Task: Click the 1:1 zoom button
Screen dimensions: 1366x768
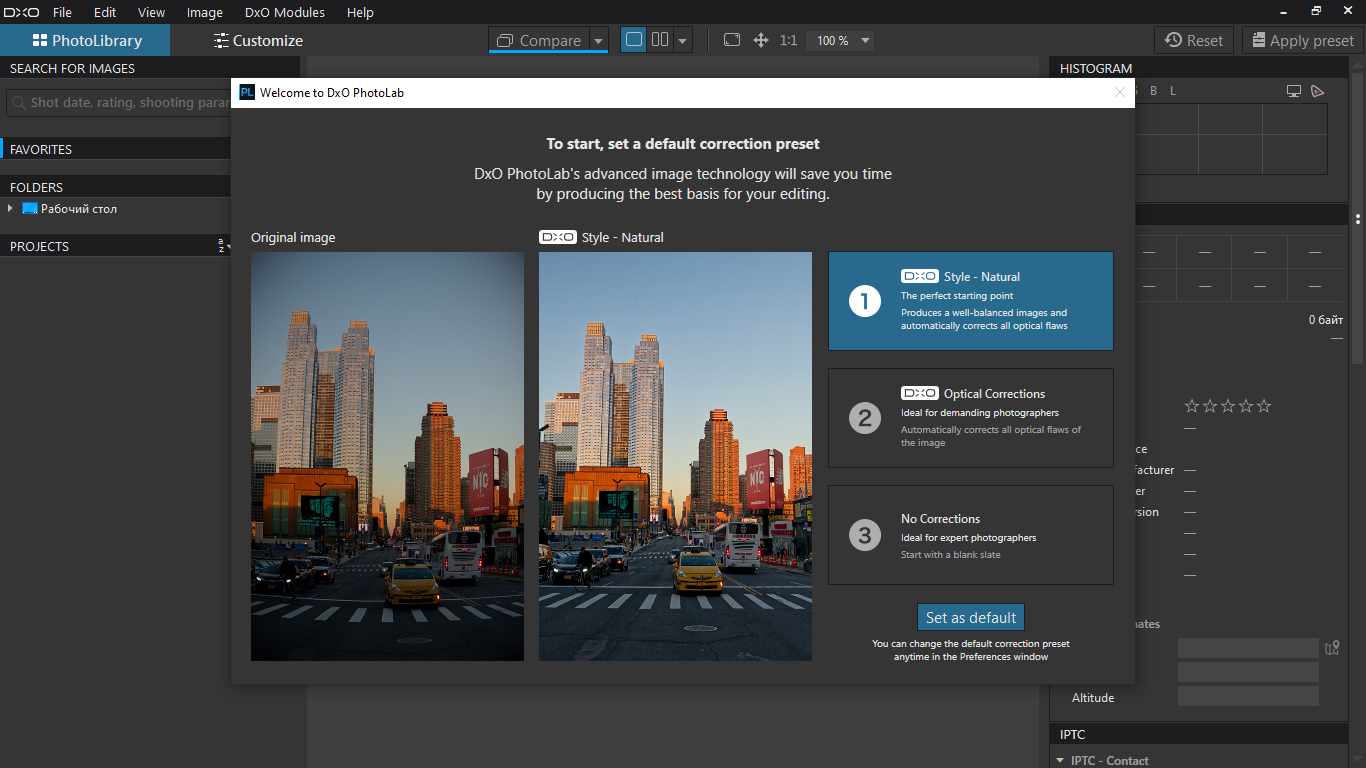Action: [789, 40]
